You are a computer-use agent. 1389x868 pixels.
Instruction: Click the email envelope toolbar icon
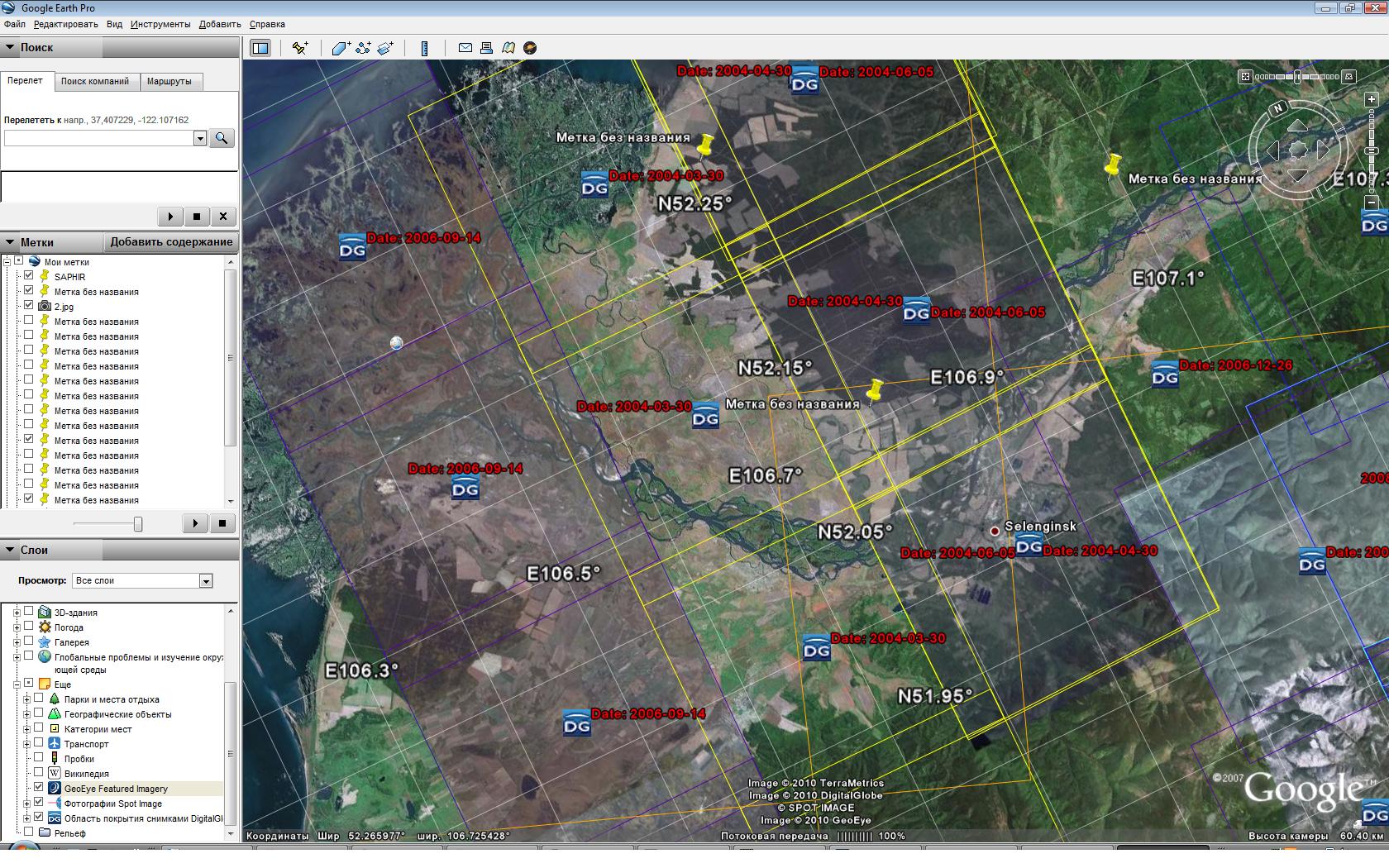click(x=465, y=48)
